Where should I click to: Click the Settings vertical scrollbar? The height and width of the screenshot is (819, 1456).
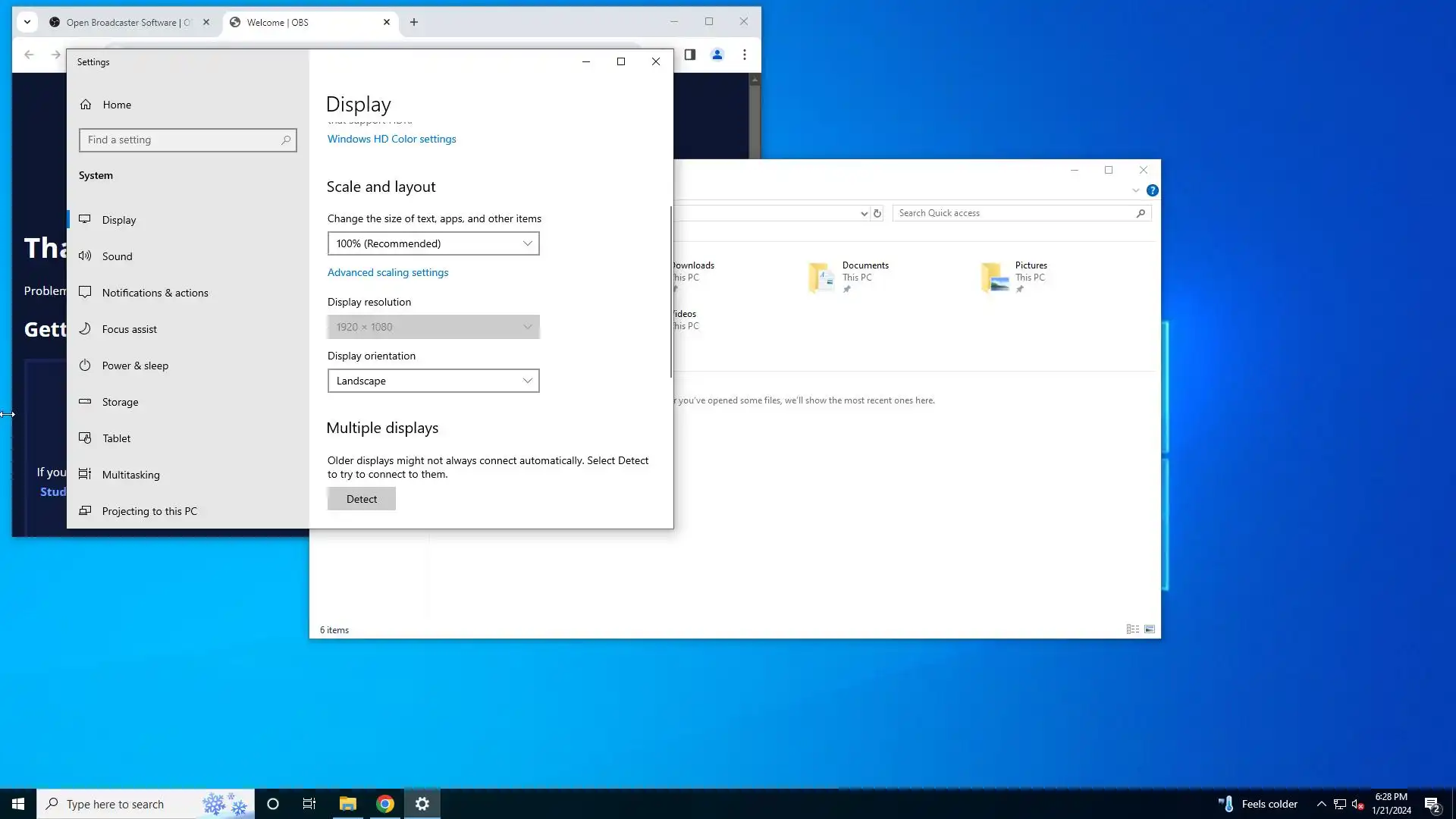click(670, 292)
